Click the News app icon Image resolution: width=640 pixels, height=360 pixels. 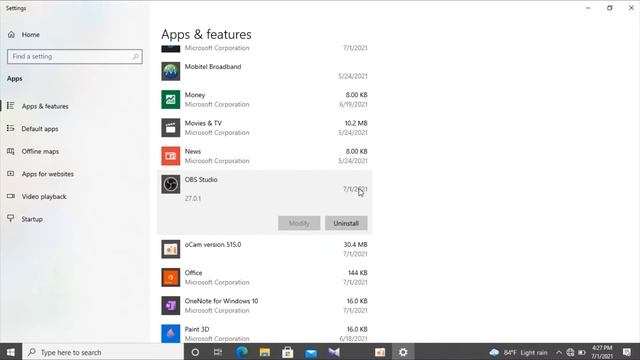coord(171,156)
